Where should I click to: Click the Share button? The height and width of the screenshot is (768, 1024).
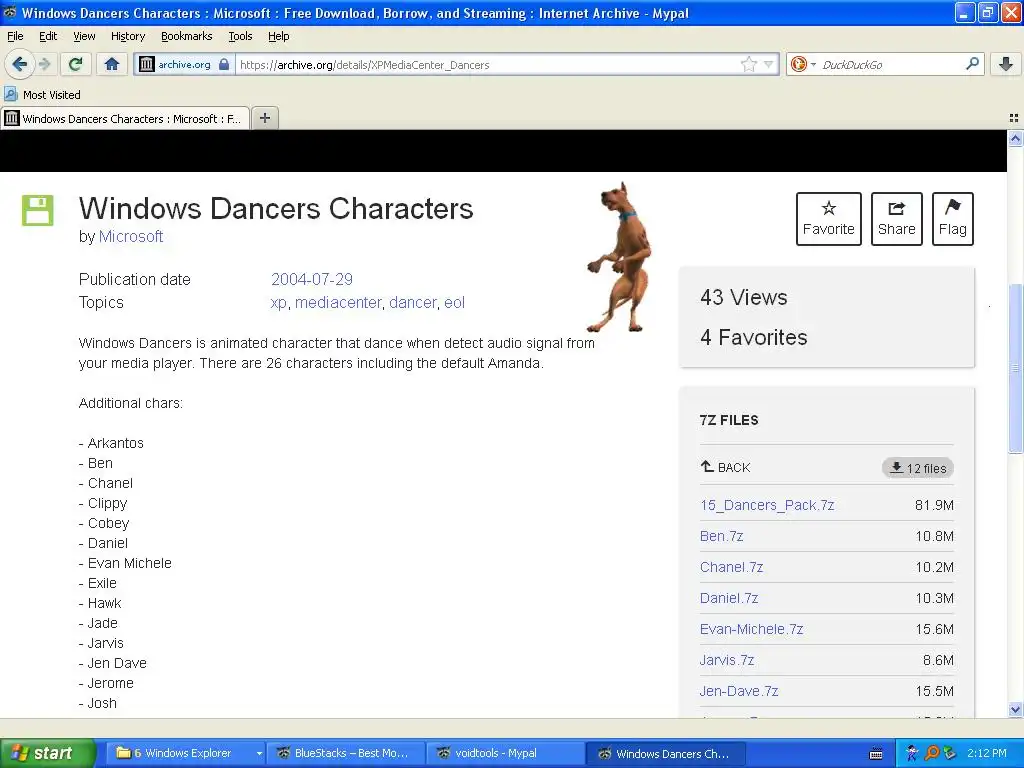tap(896, 219)
